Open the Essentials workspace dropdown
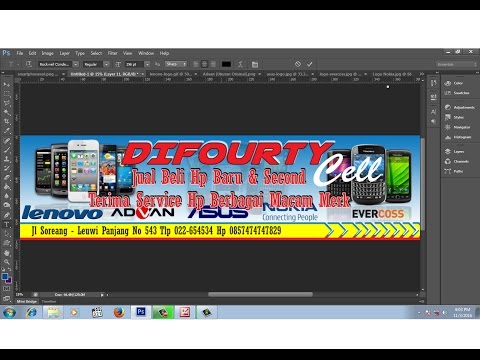The image size is (480, 360). tap(457, 64)
